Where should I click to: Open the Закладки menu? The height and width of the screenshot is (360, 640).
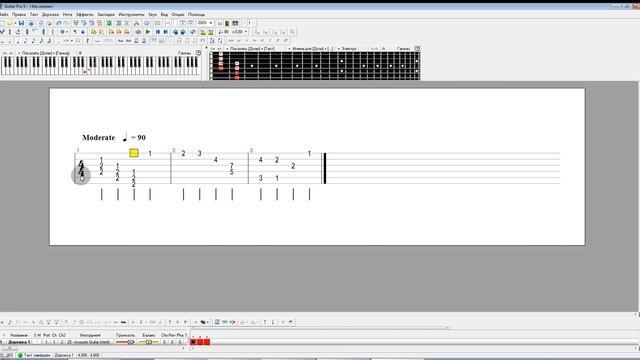(106, 14)
